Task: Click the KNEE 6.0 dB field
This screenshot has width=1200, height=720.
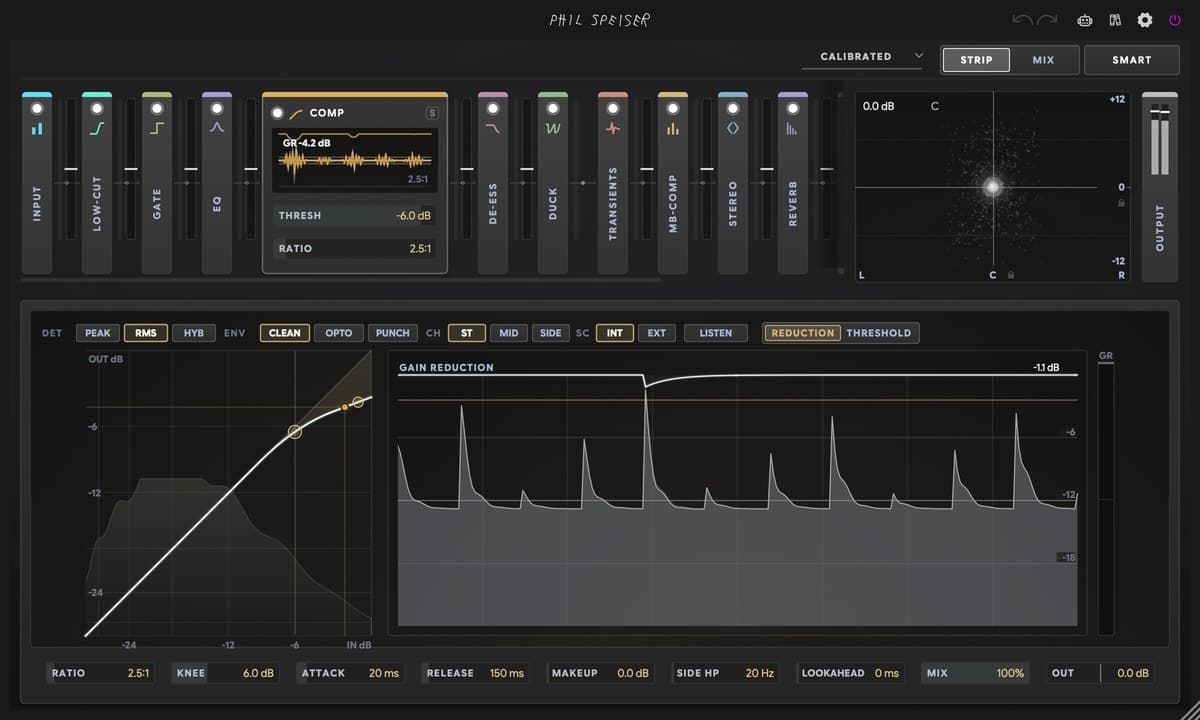Action: 225,673
